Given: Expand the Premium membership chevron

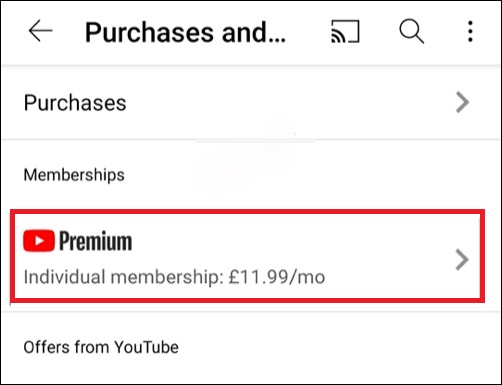Looking at the screenshot, I should 462,259.
